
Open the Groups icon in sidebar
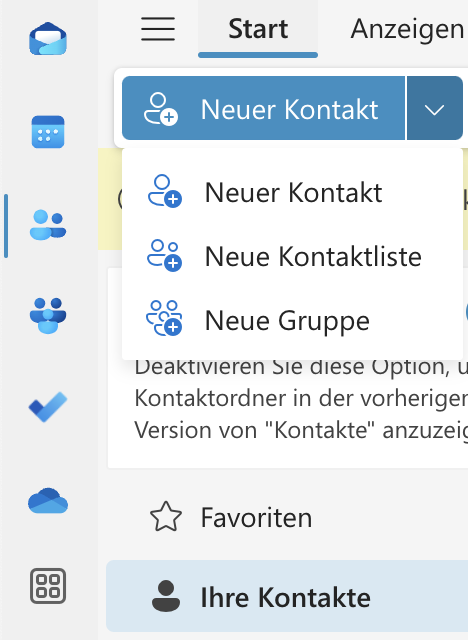(48, 316)
